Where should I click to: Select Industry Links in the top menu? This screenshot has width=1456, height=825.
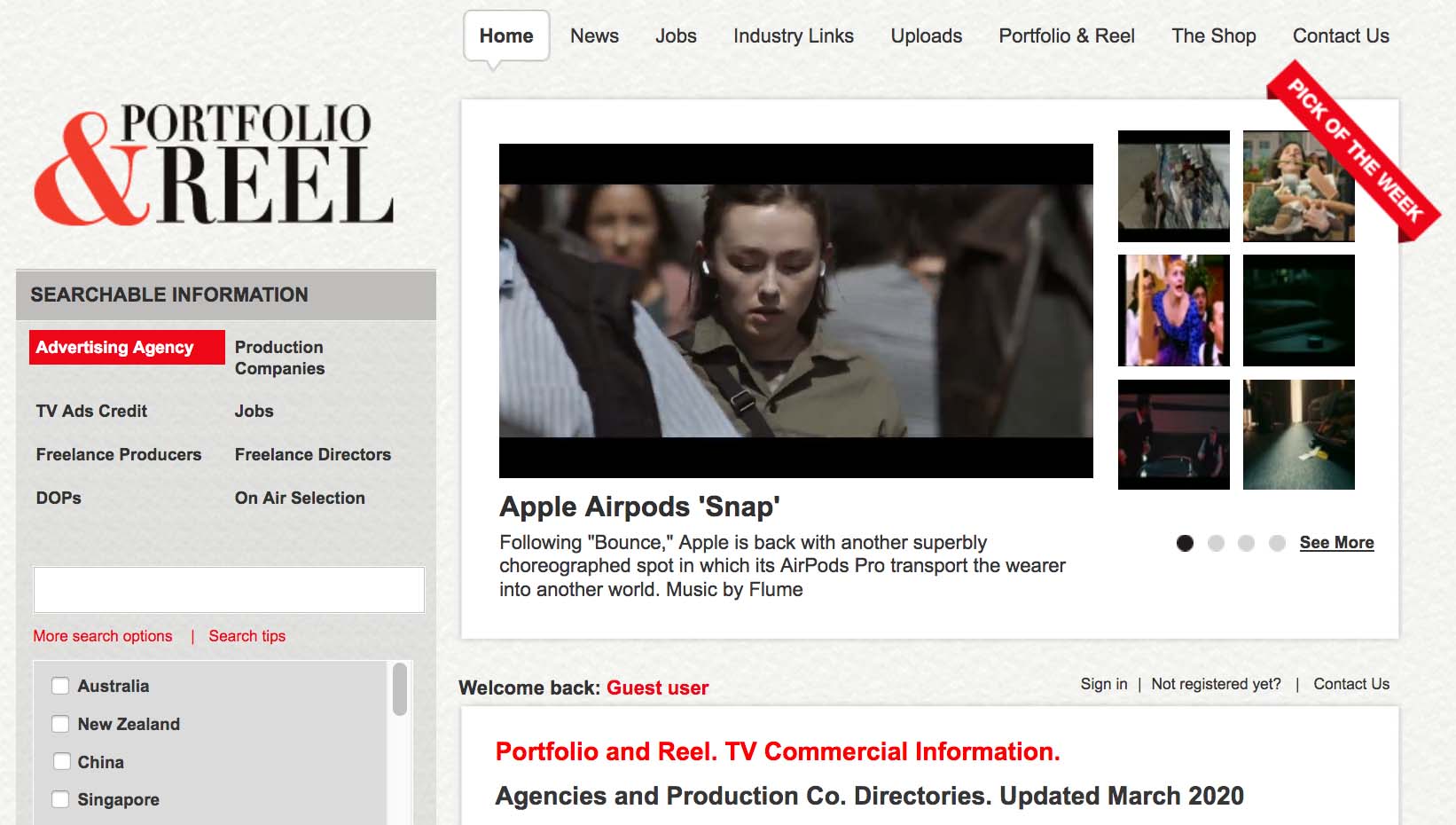click(794, 36)
